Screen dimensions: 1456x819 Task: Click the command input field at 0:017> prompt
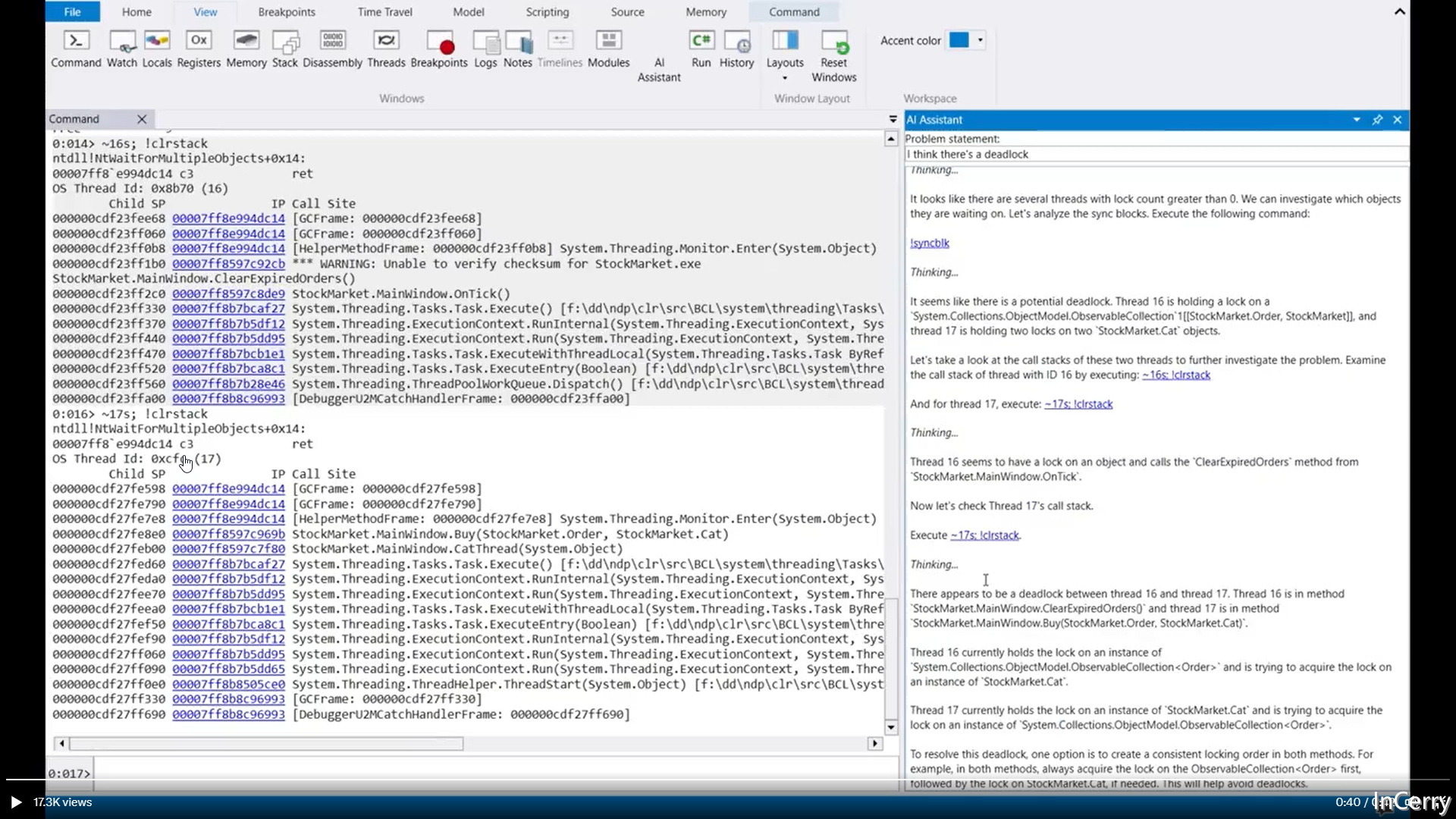(495, 773)
